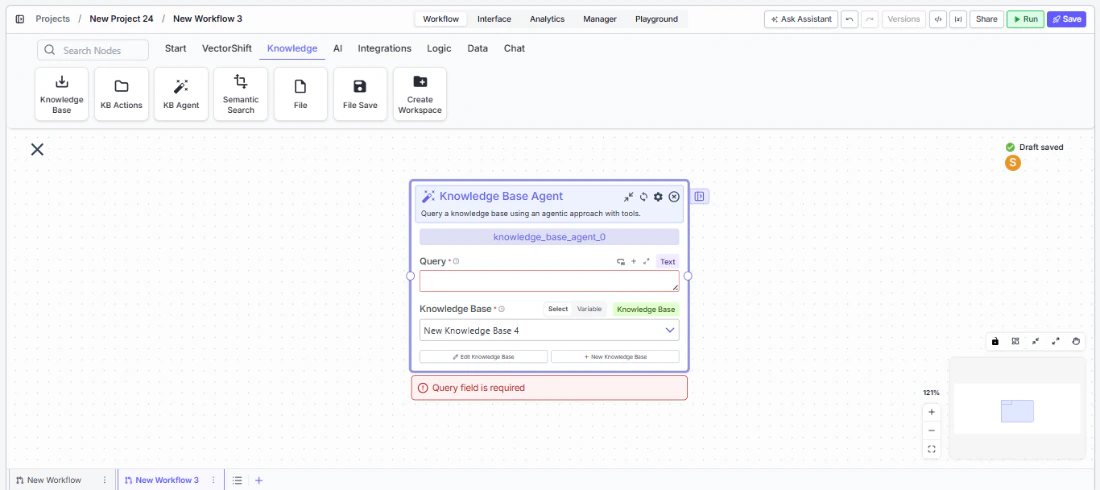This screenshot has width=1100, height=490.
Task: Open the New Knowledge Base 4 dropdown
Action: coord(549,330)
